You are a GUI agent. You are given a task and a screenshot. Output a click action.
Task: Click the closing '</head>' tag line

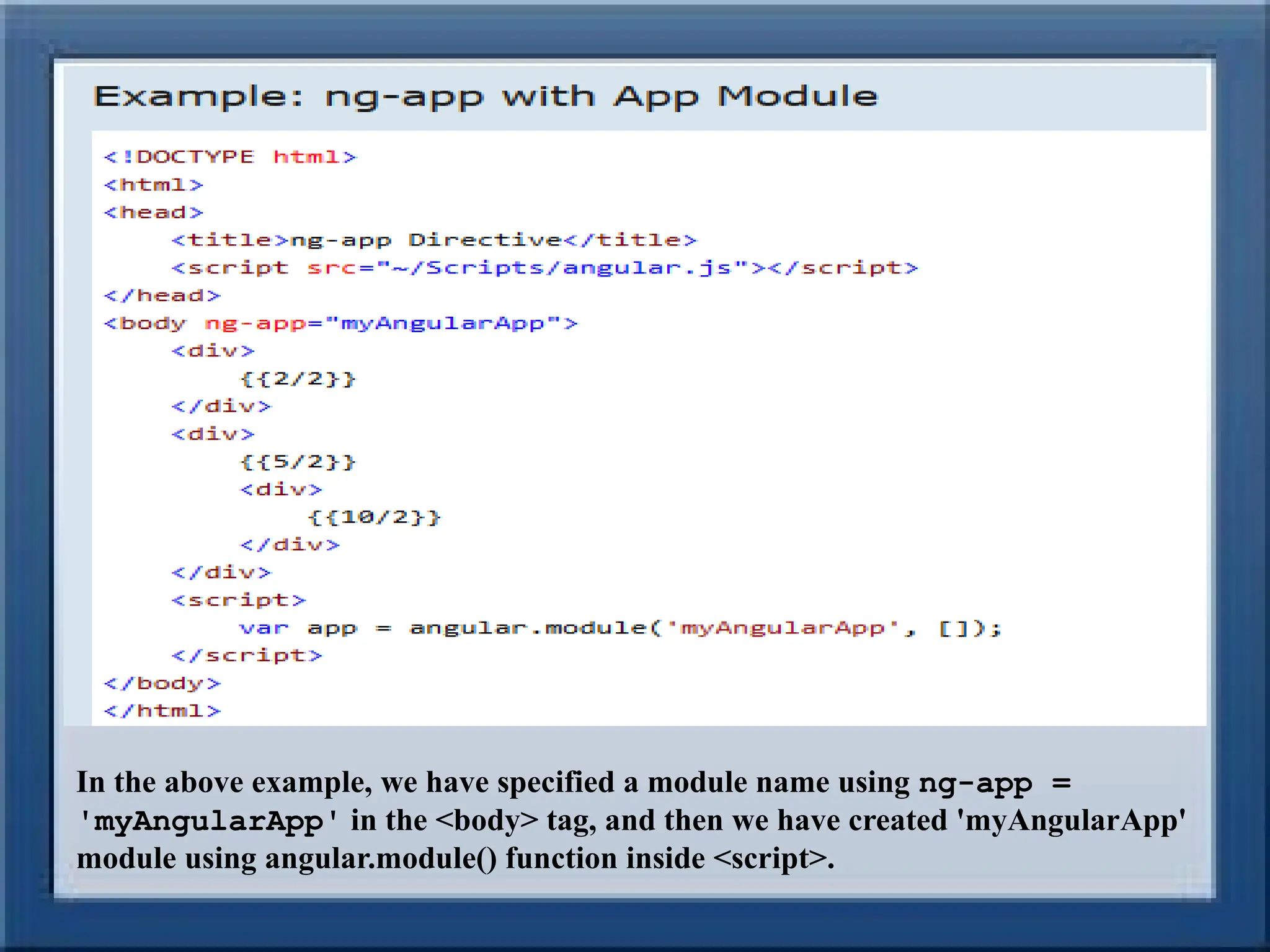pyautogui.click(x=162, y=296)
